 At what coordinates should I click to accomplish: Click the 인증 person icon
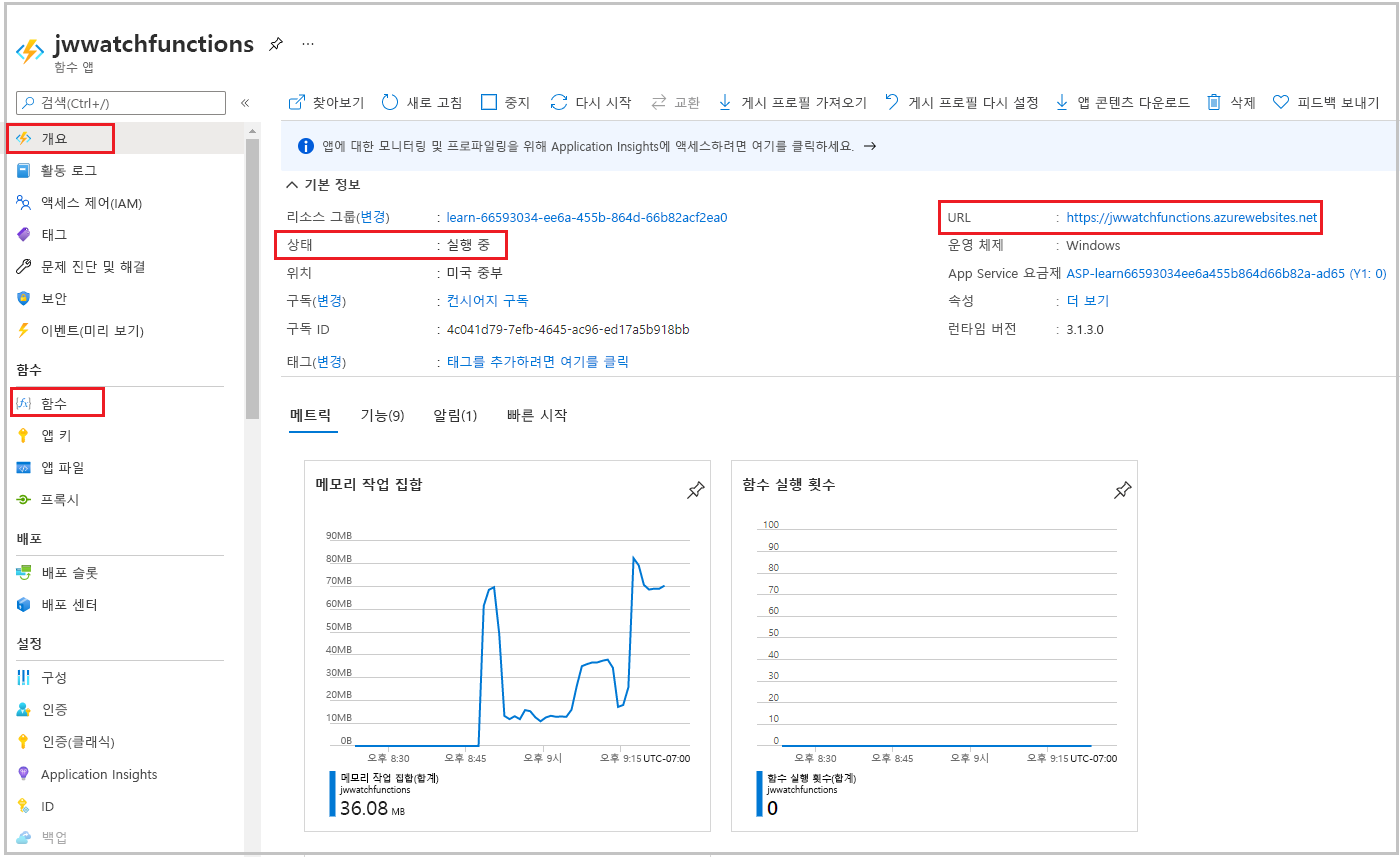point(24,709)
